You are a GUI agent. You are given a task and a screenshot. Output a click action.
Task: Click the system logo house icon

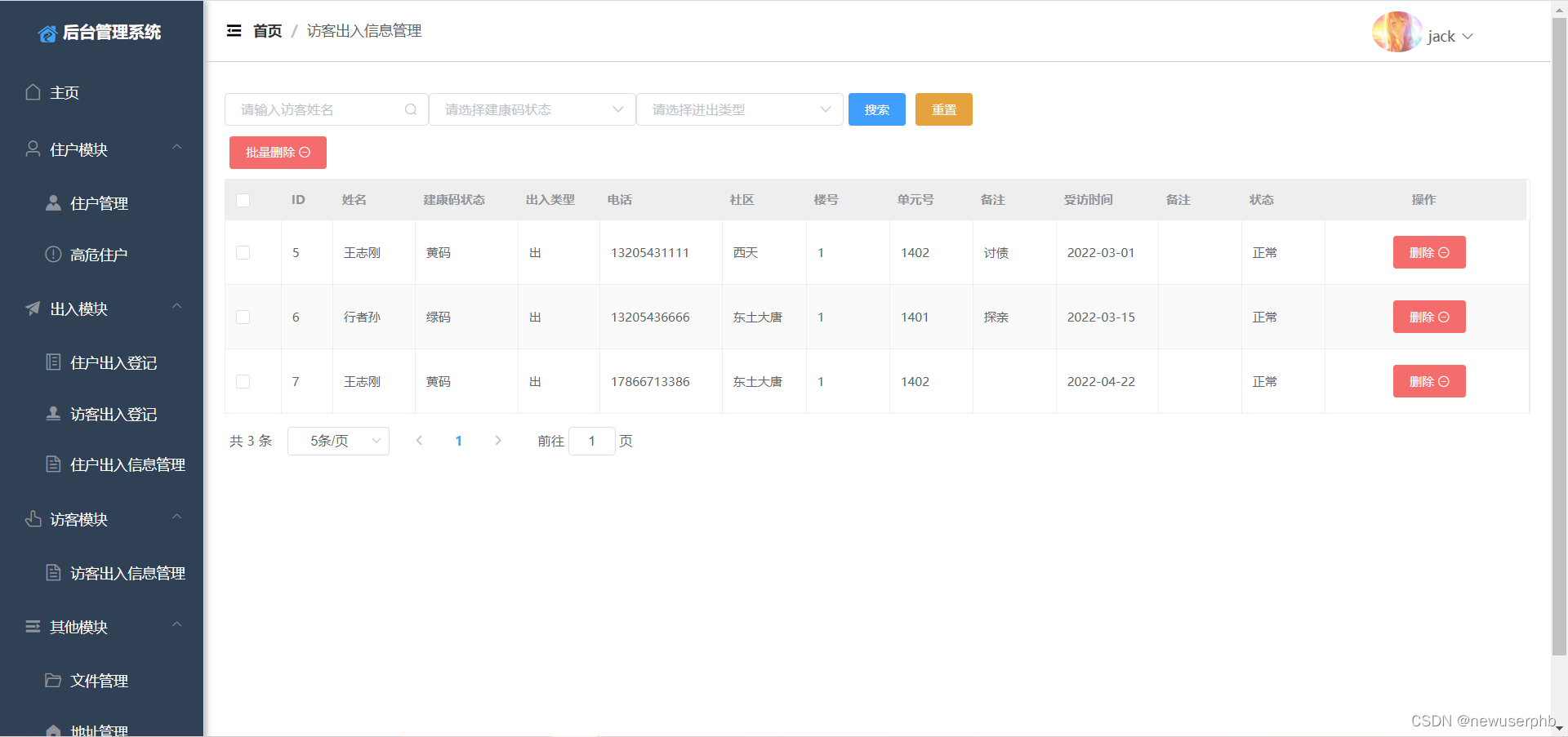48,33
